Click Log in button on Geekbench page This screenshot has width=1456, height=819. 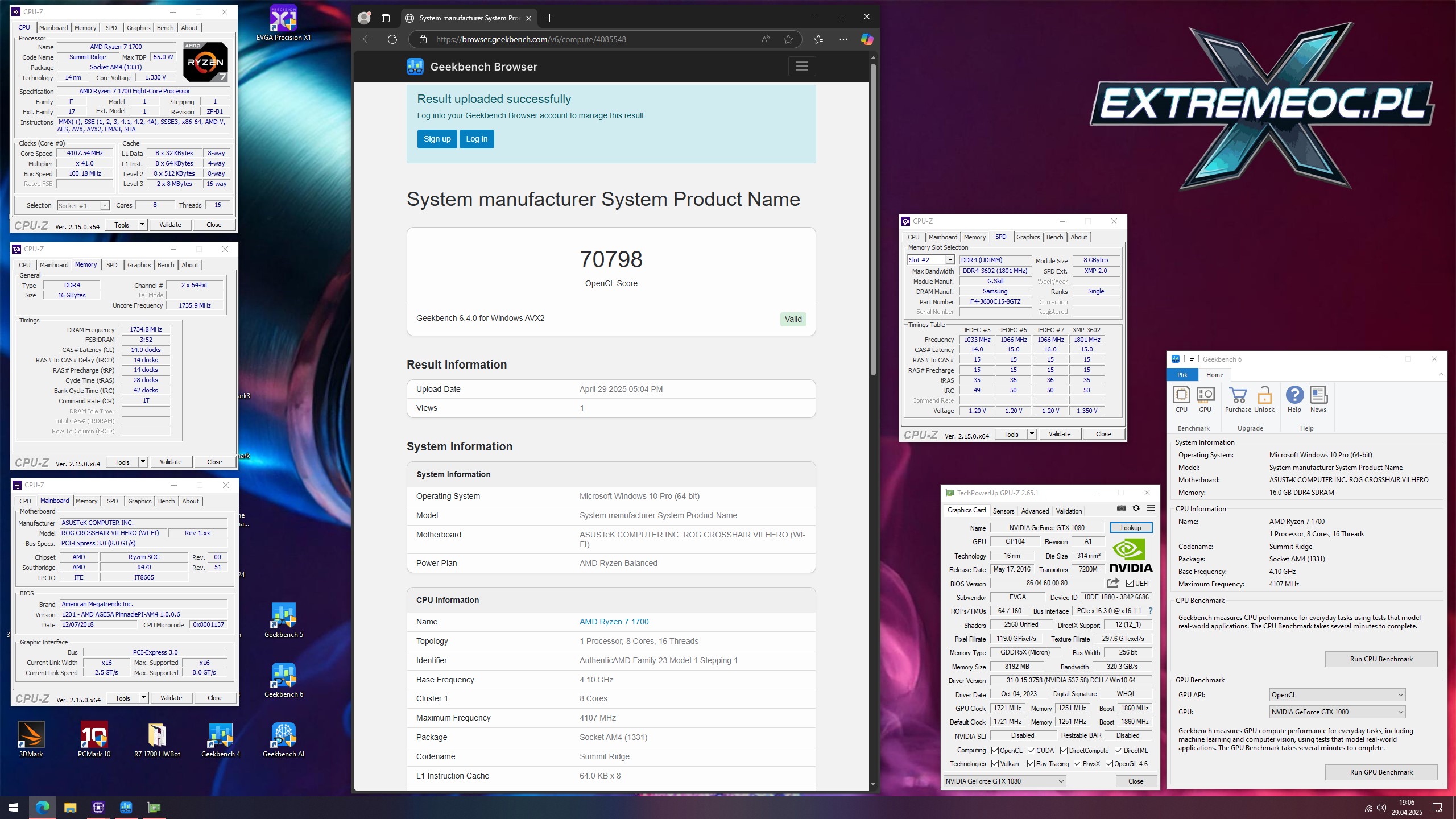point(477,139)
